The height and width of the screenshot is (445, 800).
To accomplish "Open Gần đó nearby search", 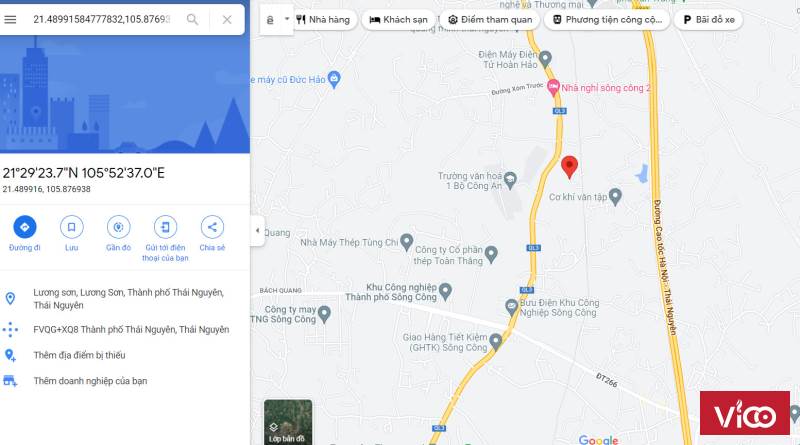I will [118, 234].
